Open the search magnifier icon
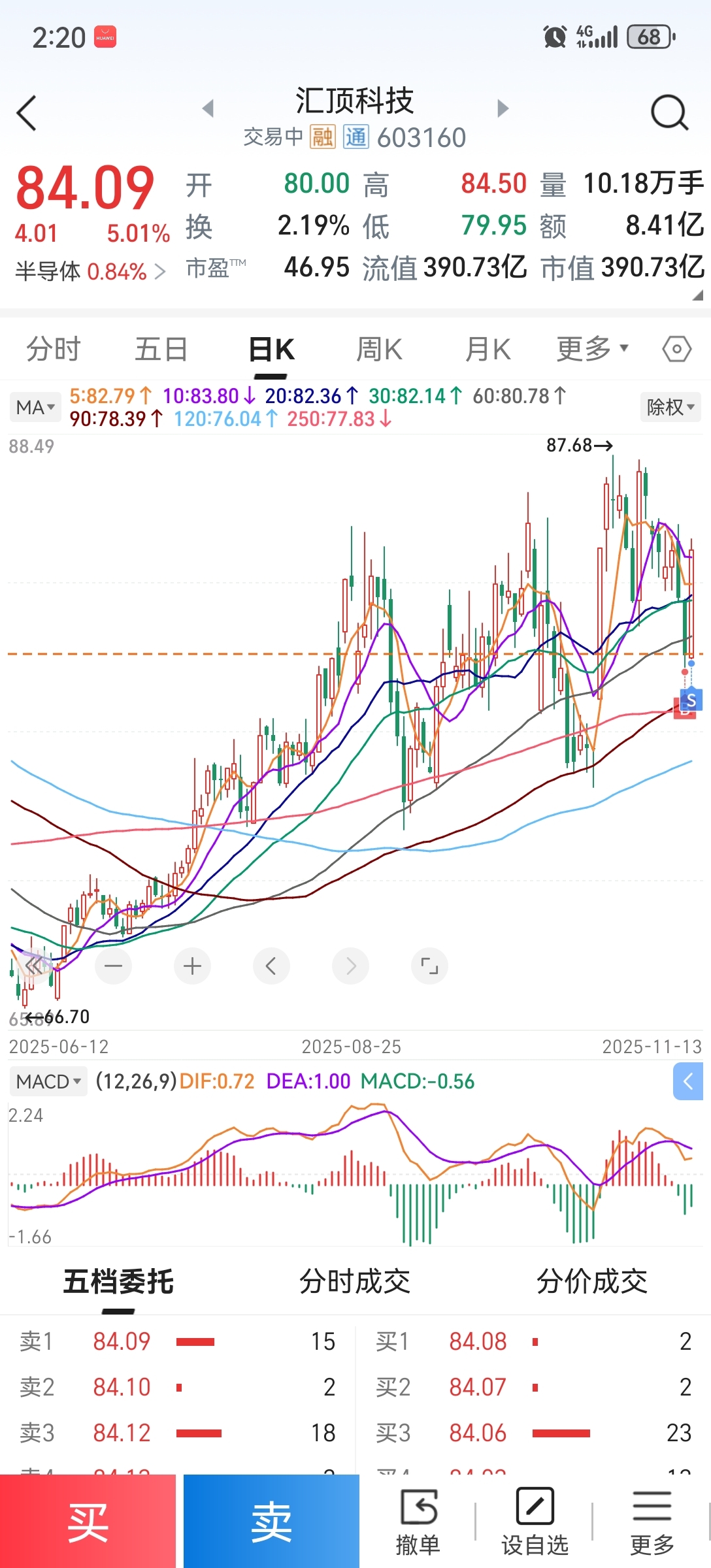 670,113
